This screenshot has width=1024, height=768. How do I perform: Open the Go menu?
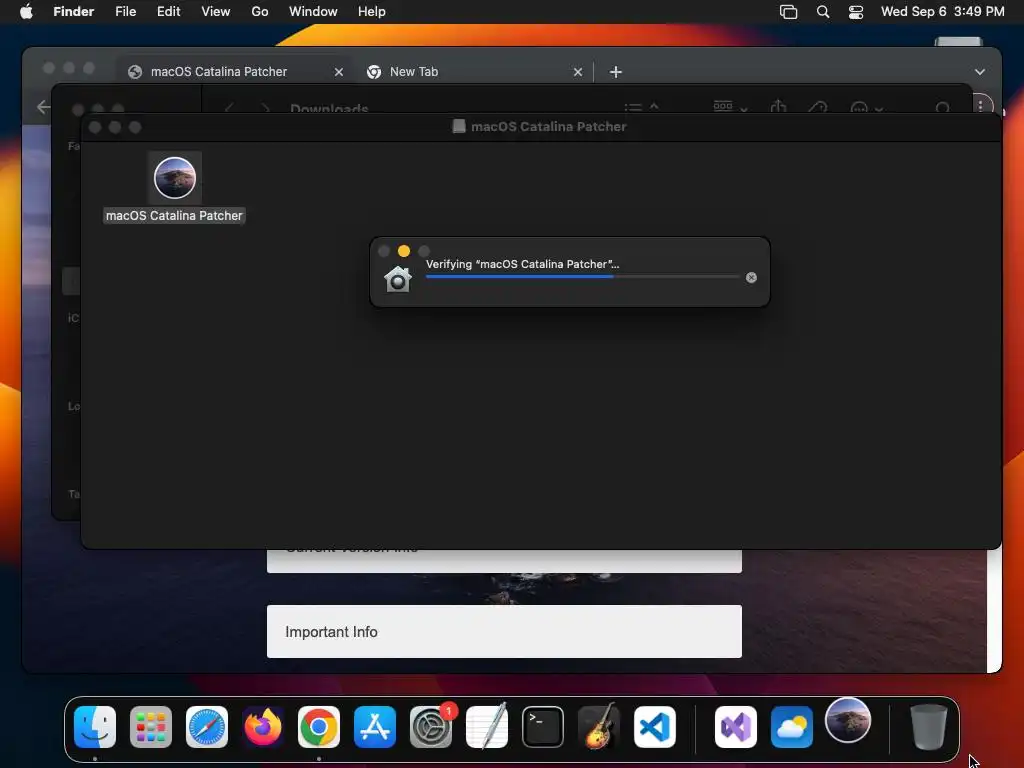pyautogui.click(x=260, y=11)
